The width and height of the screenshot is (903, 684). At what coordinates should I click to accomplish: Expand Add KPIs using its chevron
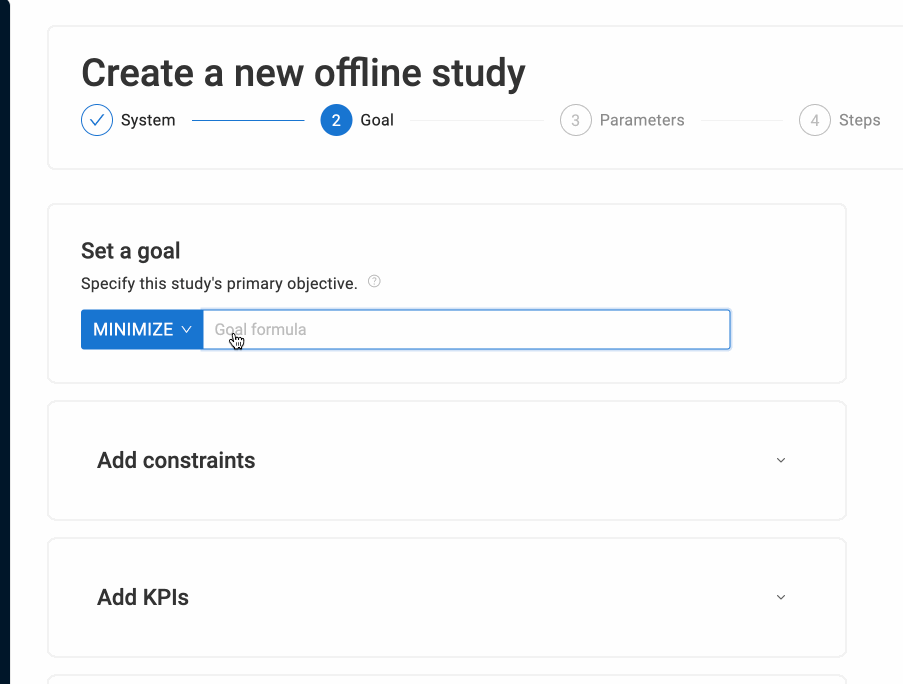[x=781, y=597]
